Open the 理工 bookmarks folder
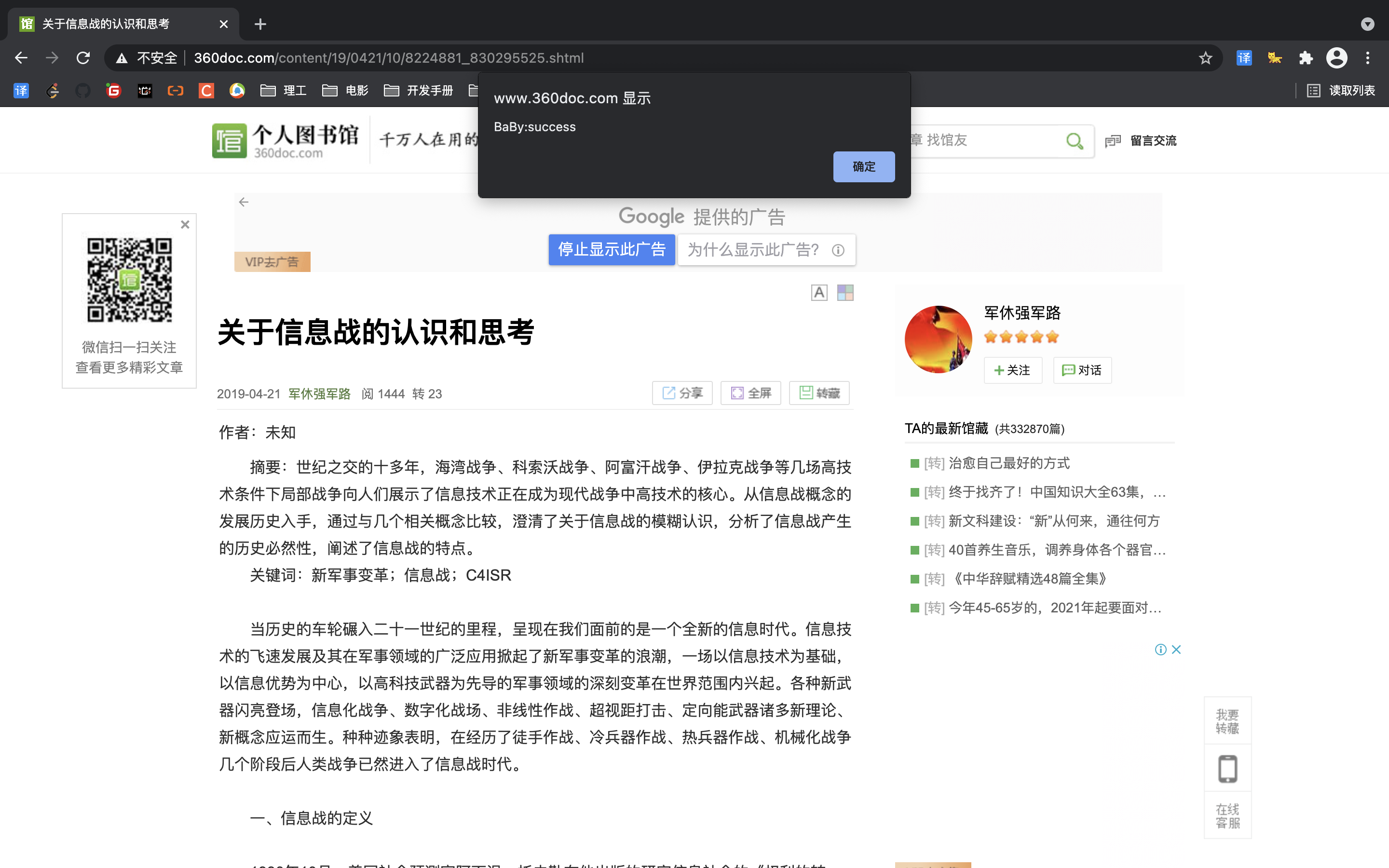 (284, 90)
